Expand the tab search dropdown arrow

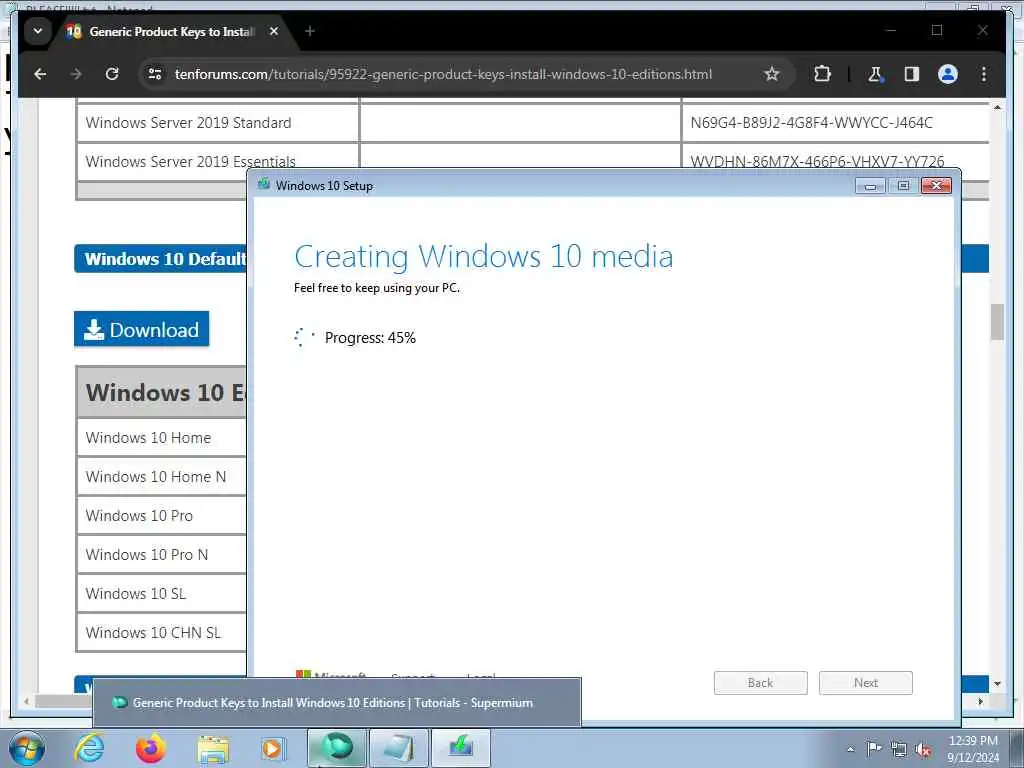pos(38,31)
